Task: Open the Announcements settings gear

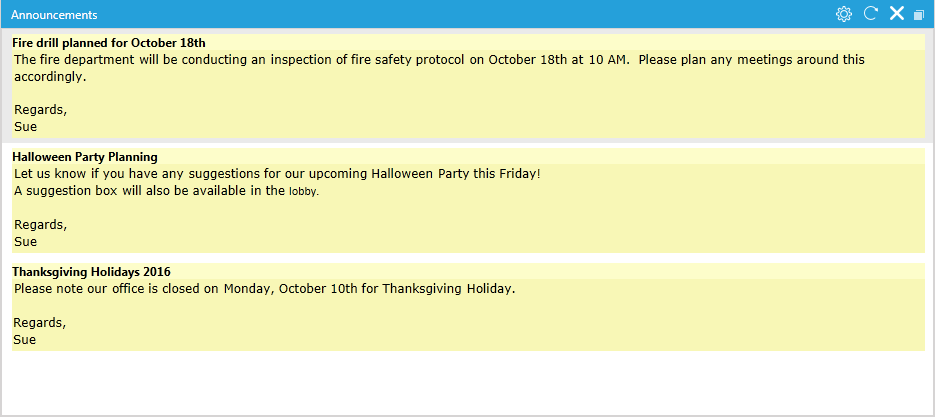Action: tap(843, 14)
